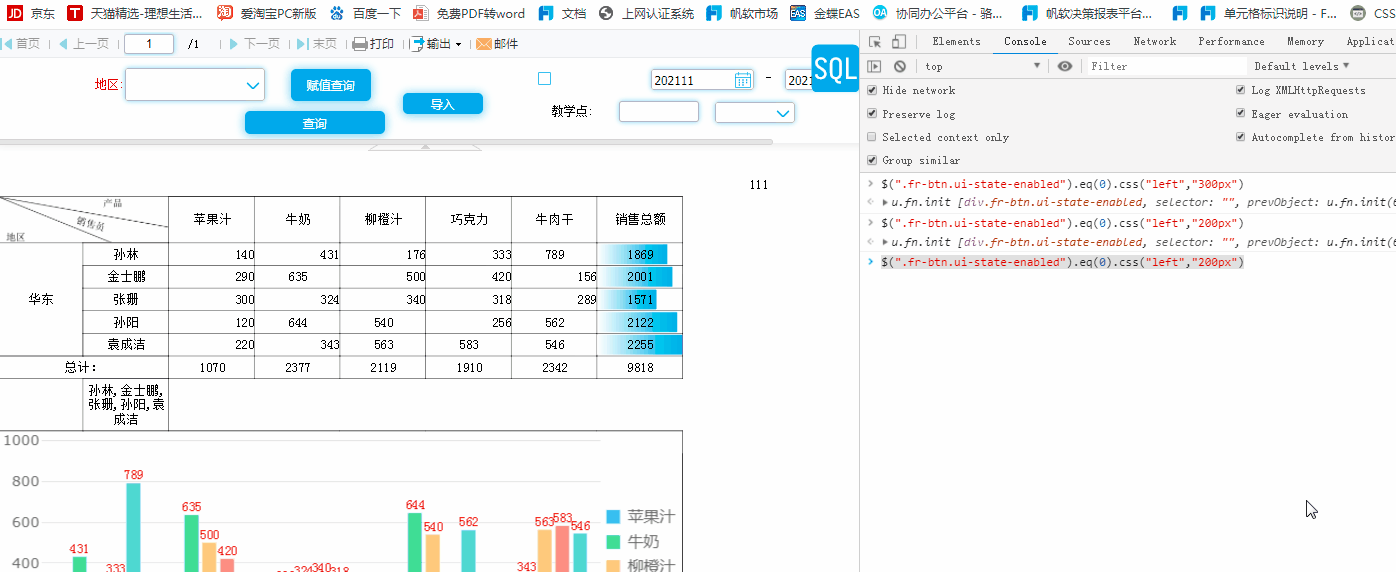This screenshot has height=572, width=1396.
Task: Open the Network tab in DevTools
Action: [1154, 42]
